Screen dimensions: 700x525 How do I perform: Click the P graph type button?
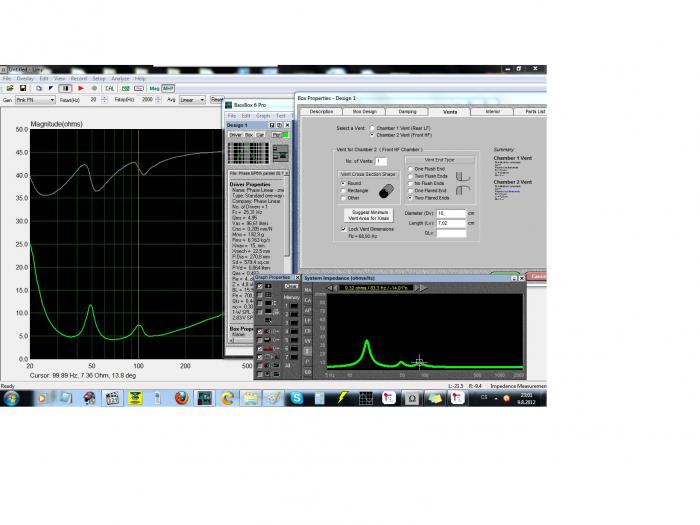pyautogui.click(x=308, y=362)
